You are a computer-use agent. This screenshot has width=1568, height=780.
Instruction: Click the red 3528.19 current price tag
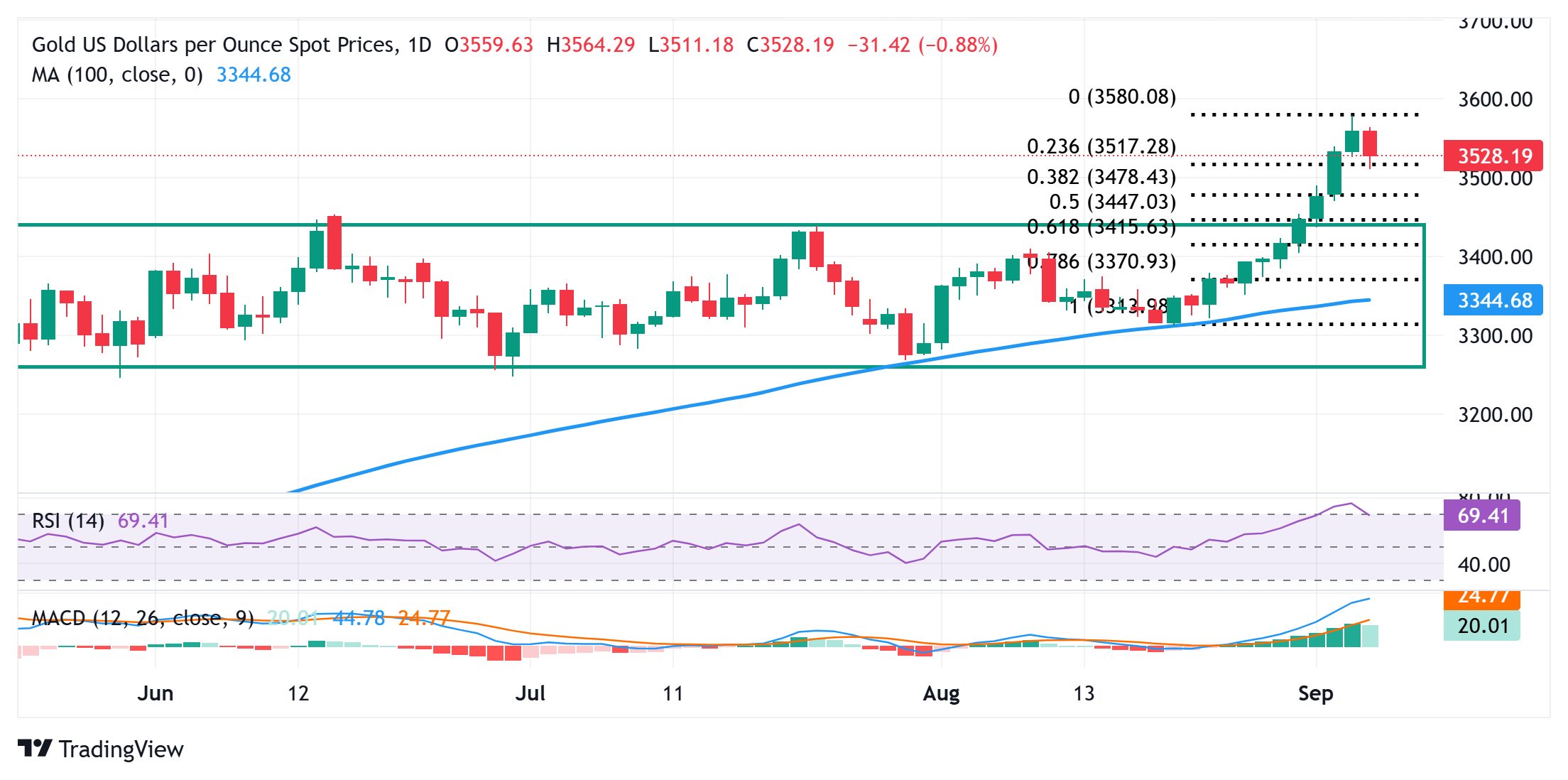(1493, 156)
